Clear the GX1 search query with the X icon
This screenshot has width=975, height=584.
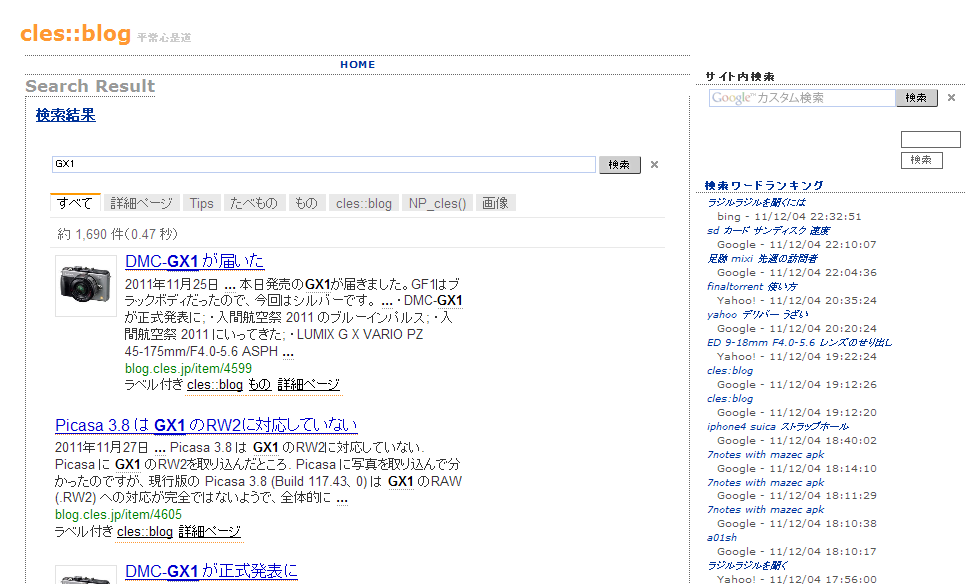654,165
